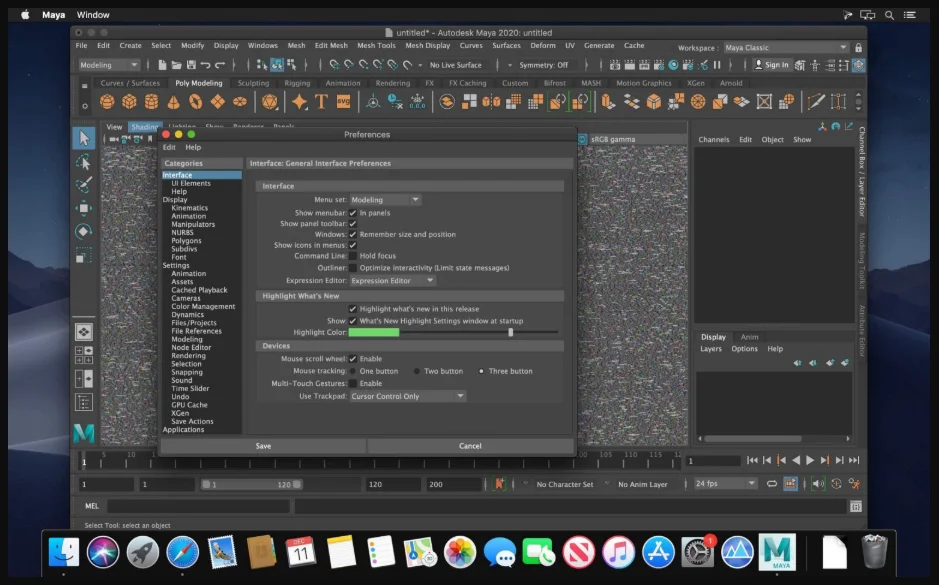This screenshot has width=939, height=585.
Task: Click the New Scene icon
Action: coord(162,65)
